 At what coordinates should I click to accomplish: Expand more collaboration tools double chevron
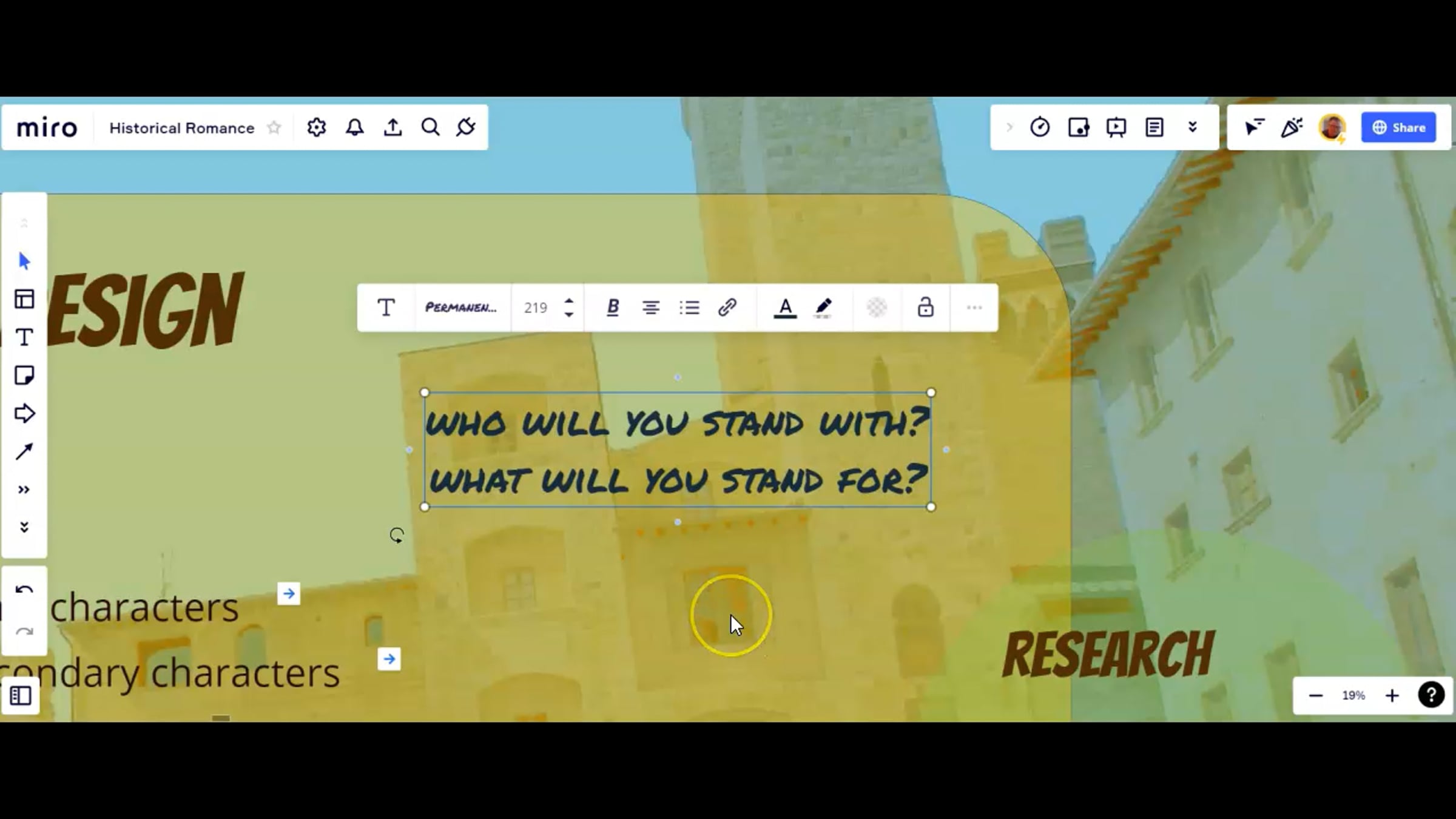[1193, 127]
